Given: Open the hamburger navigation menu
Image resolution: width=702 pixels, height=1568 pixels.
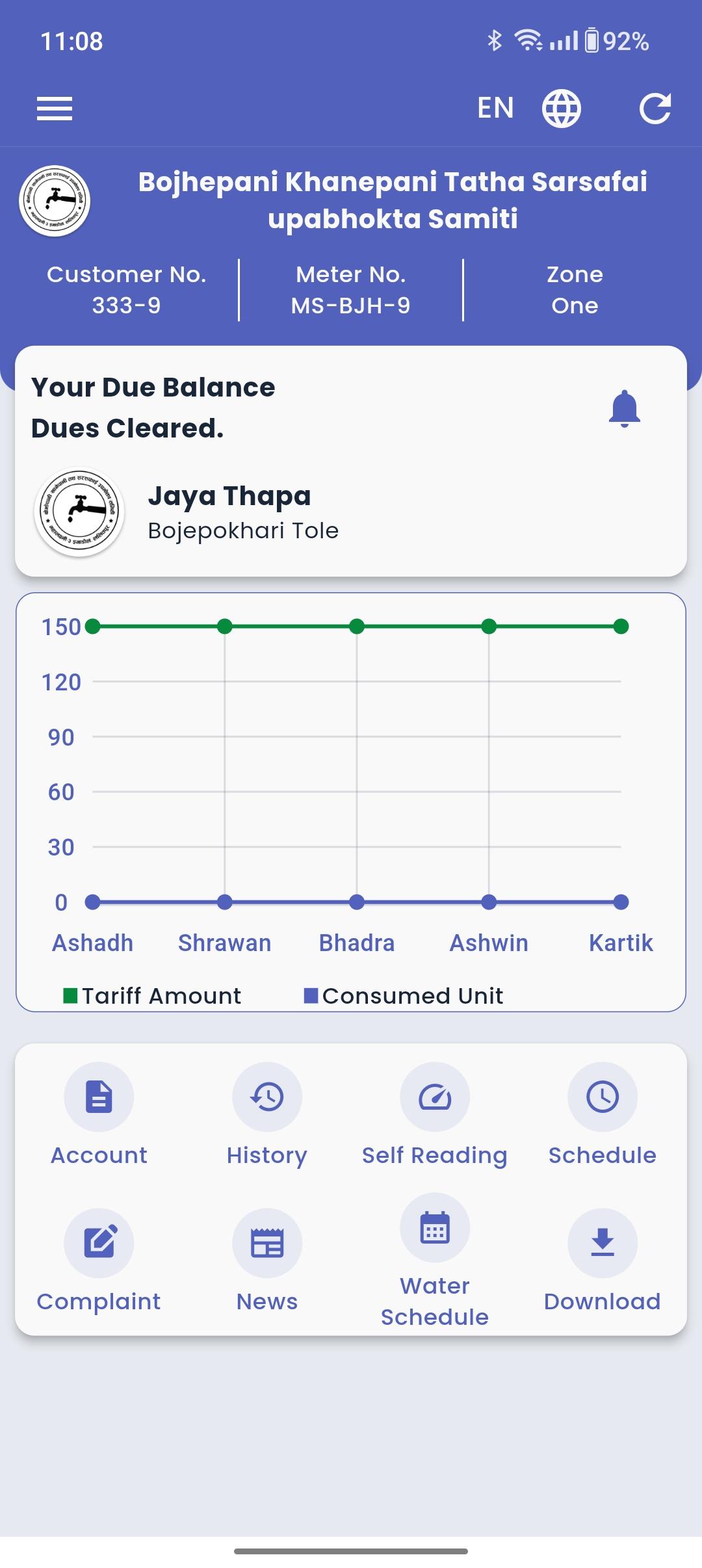Looking at the screenshot, I should pyautogui.click(x=55, y=108).
